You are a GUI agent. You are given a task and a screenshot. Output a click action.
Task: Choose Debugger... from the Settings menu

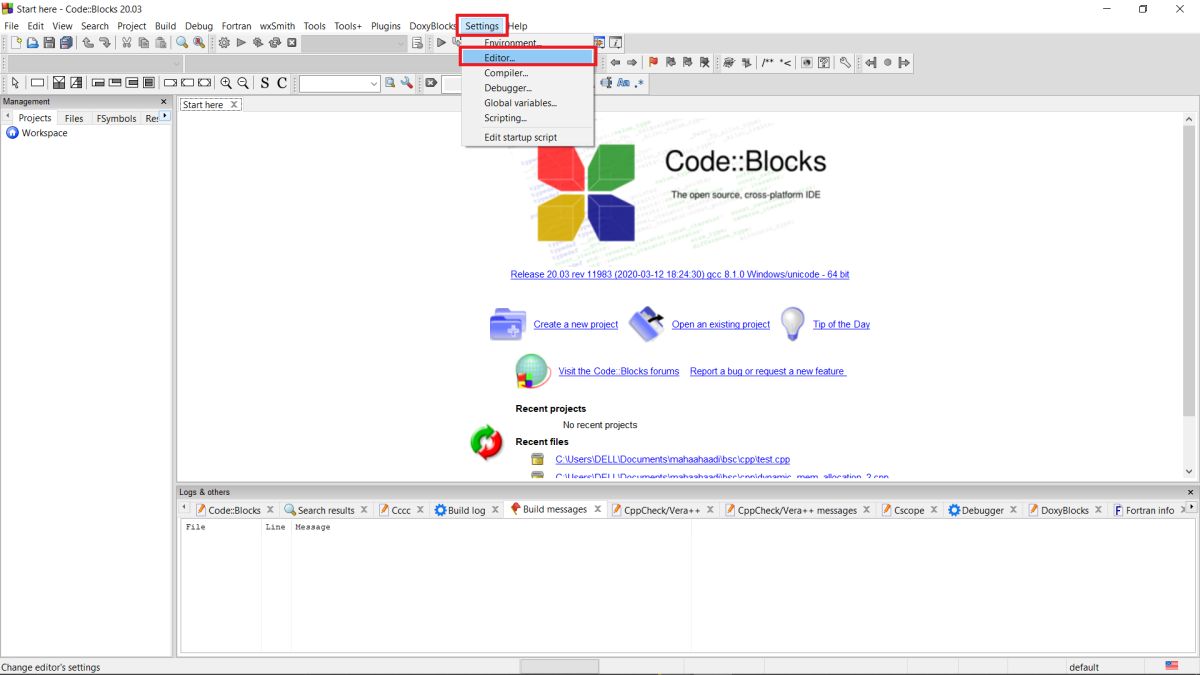pyautogui.click(x=528, y=88)
